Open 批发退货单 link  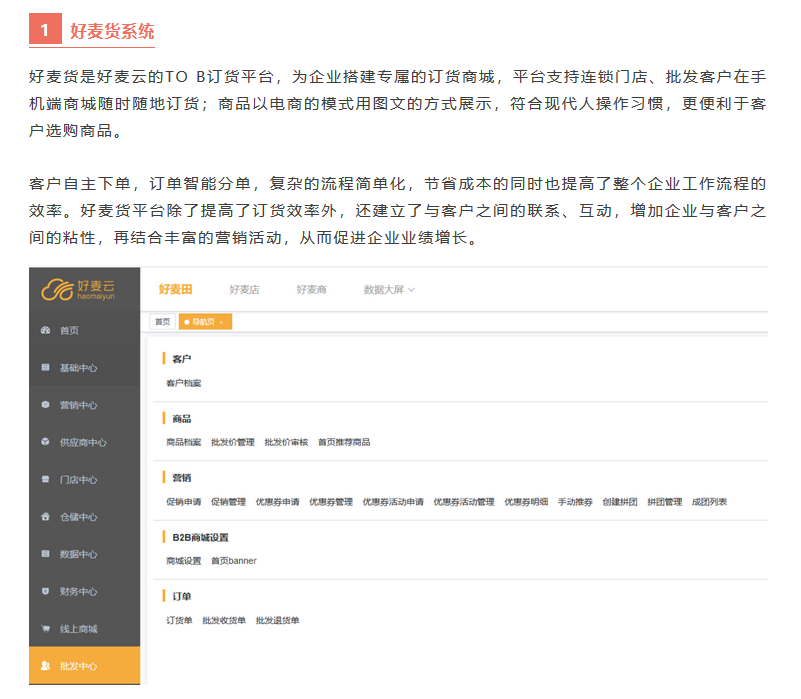[x=277, y=620]
